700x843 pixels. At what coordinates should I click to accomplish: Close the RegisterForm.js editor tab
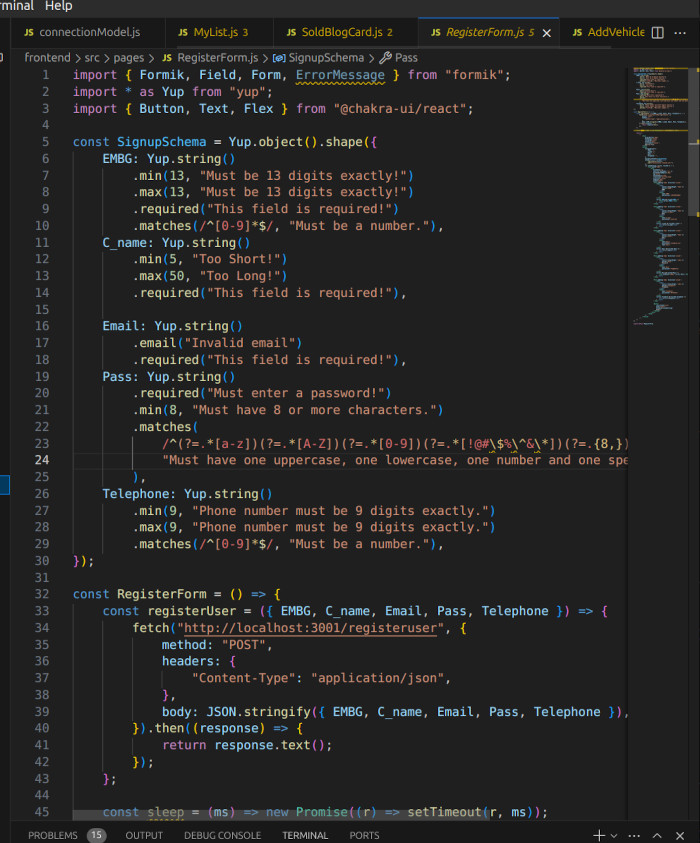(x=549, y=32)
